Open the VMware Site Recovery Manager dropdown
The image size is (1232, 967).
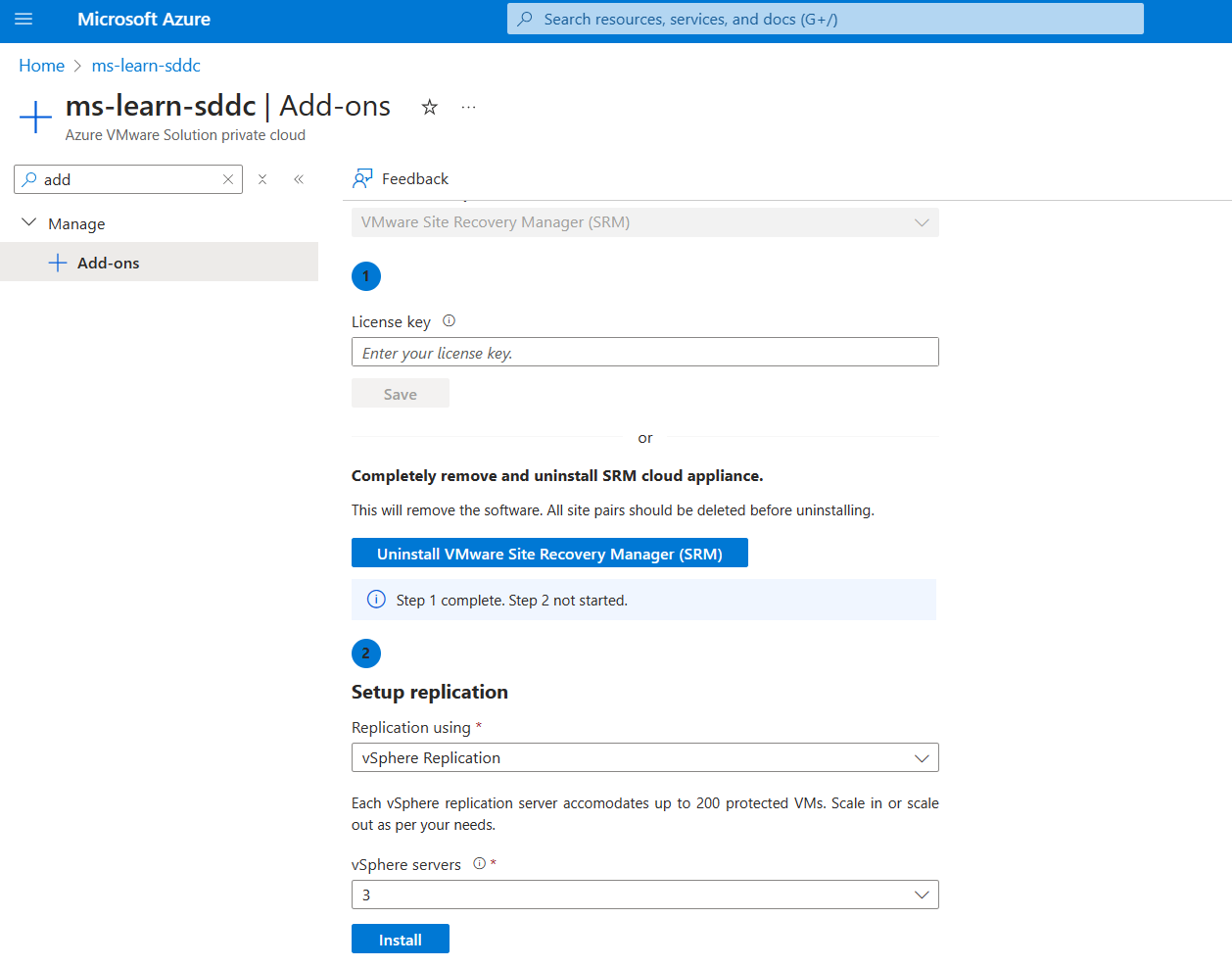point(645,222)
